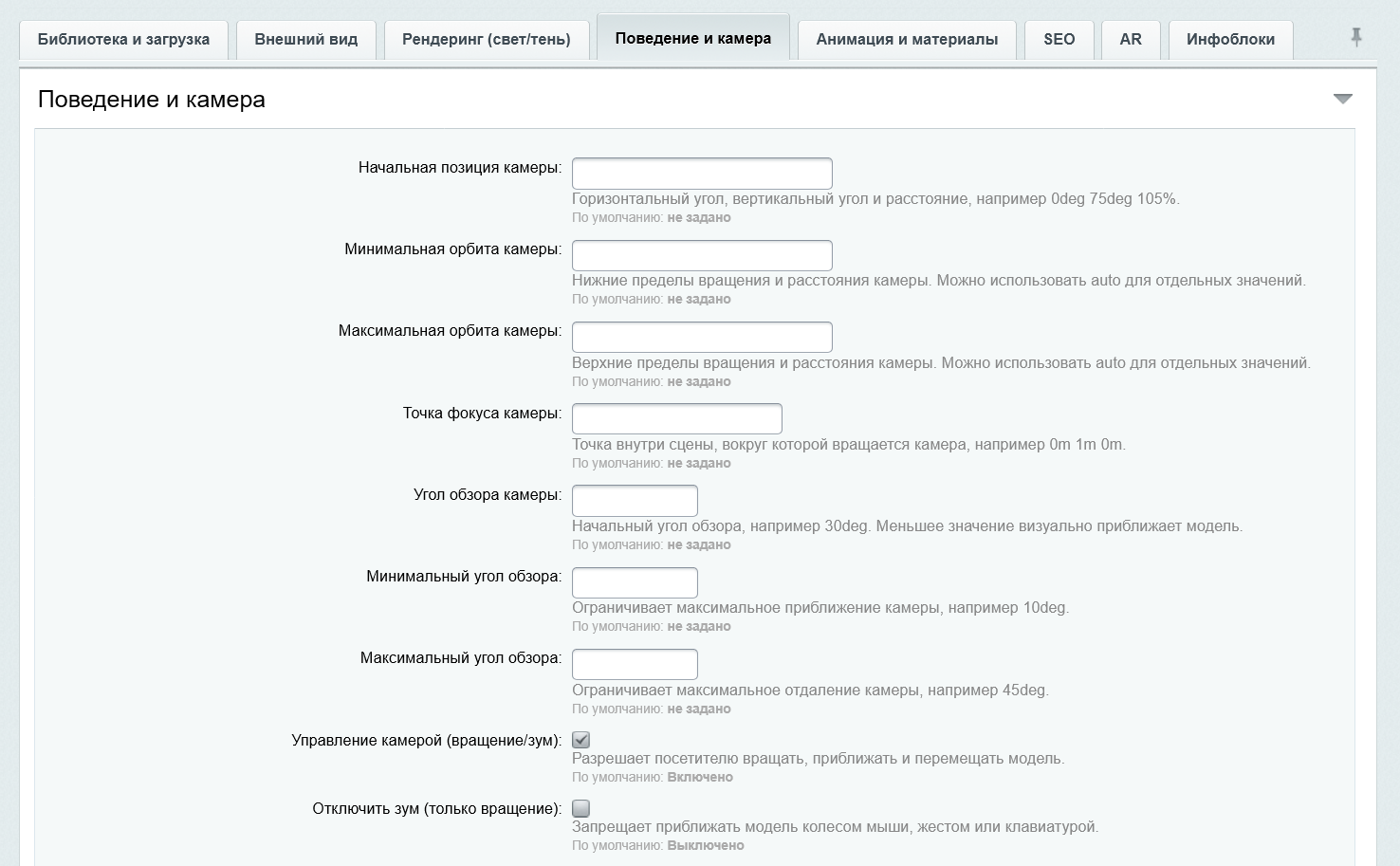The width and height of the screenshot is (1400, 866).
Task: Go to the SEO tab
Action: coord(1059,40)
